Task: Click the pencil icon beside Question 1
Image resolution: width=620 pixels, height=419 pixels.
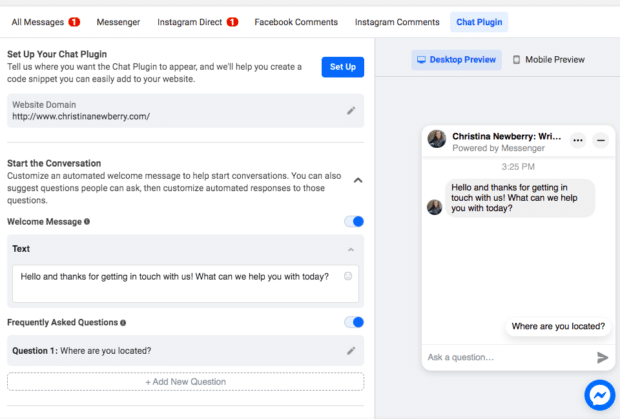Action: [x=351, y=351]
